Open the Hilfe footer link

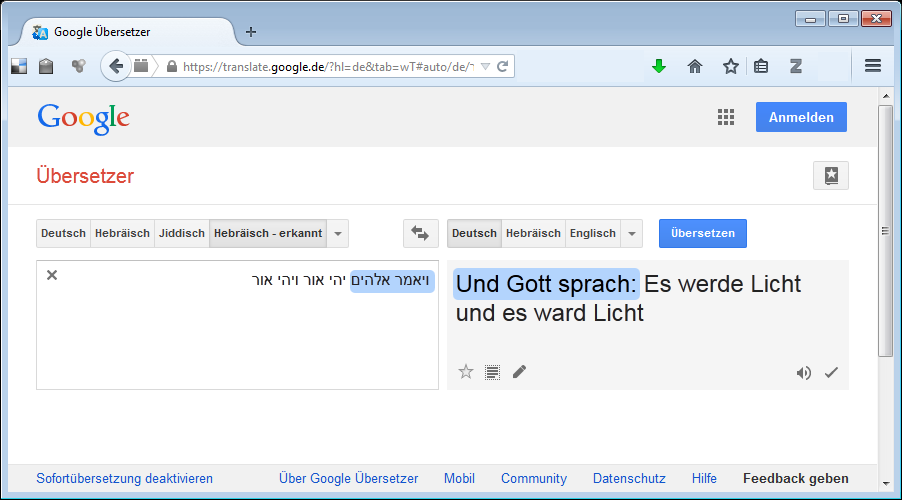[x=704, y=478]
